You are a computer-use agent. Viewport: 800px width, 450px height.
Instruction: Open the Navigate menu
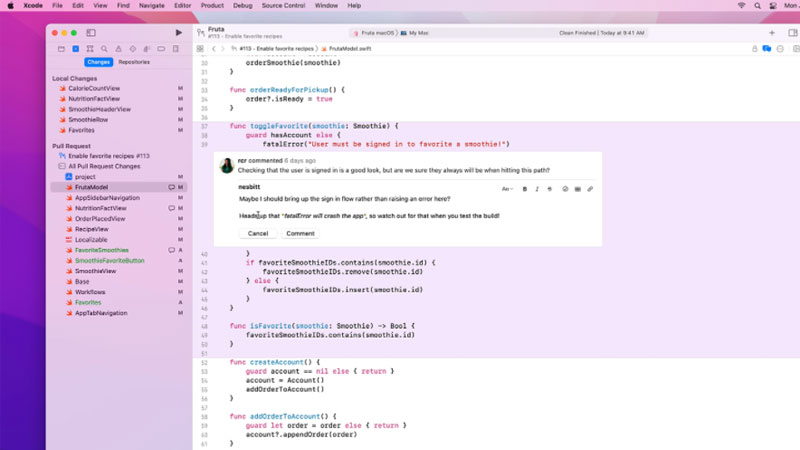(152, 6)
